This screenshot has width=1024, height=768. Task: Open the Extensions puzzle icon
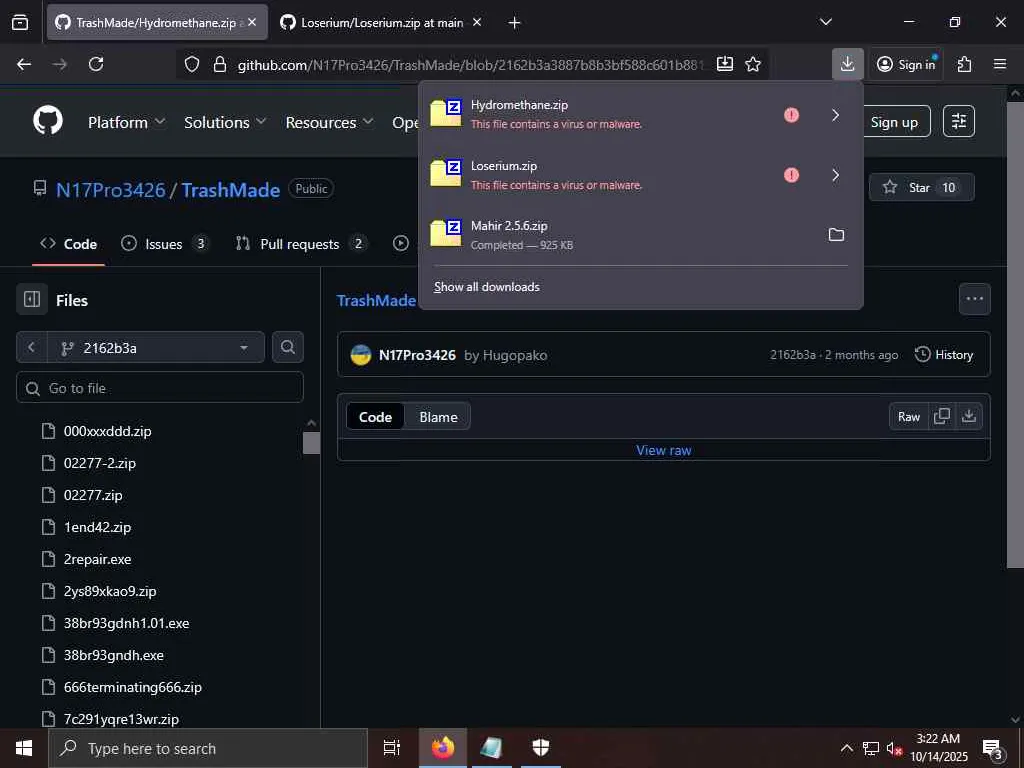965,64
